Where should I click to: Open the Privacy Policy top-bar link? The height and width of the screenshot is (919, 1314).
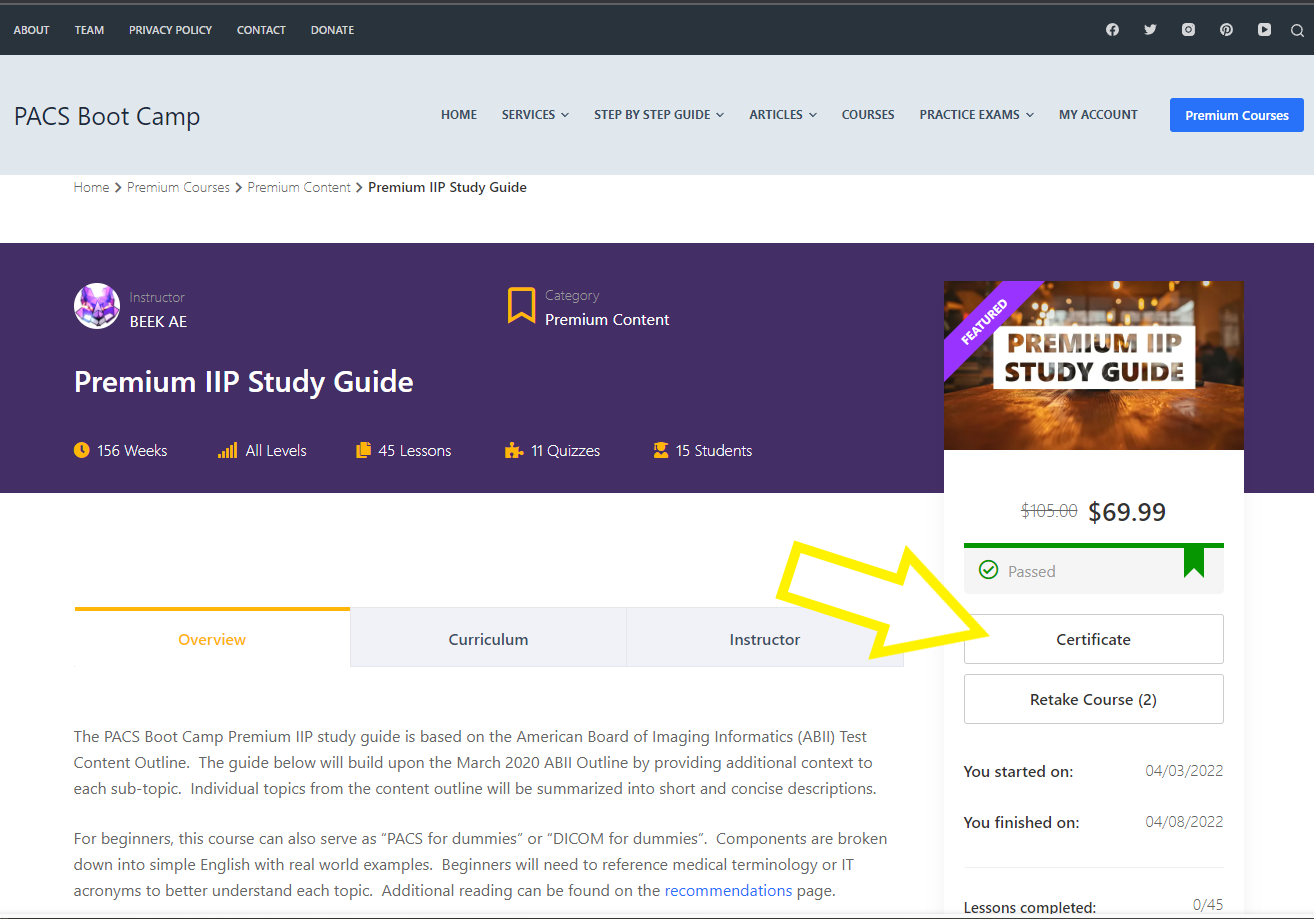point(170,30)
